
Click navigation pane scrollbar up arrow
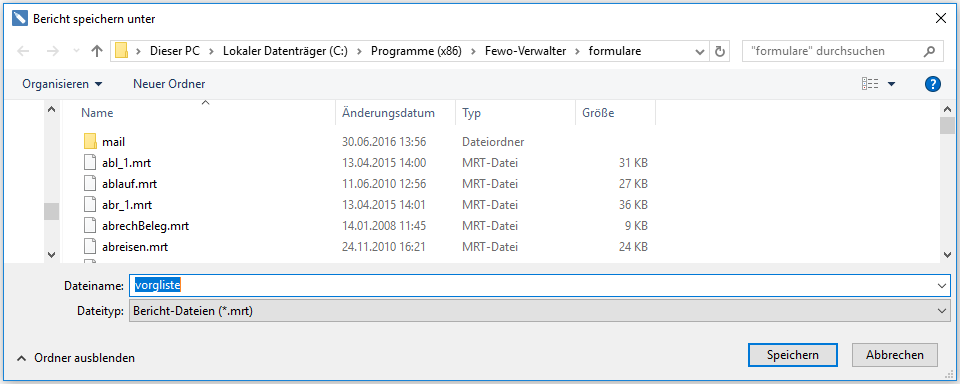(51, 109)
